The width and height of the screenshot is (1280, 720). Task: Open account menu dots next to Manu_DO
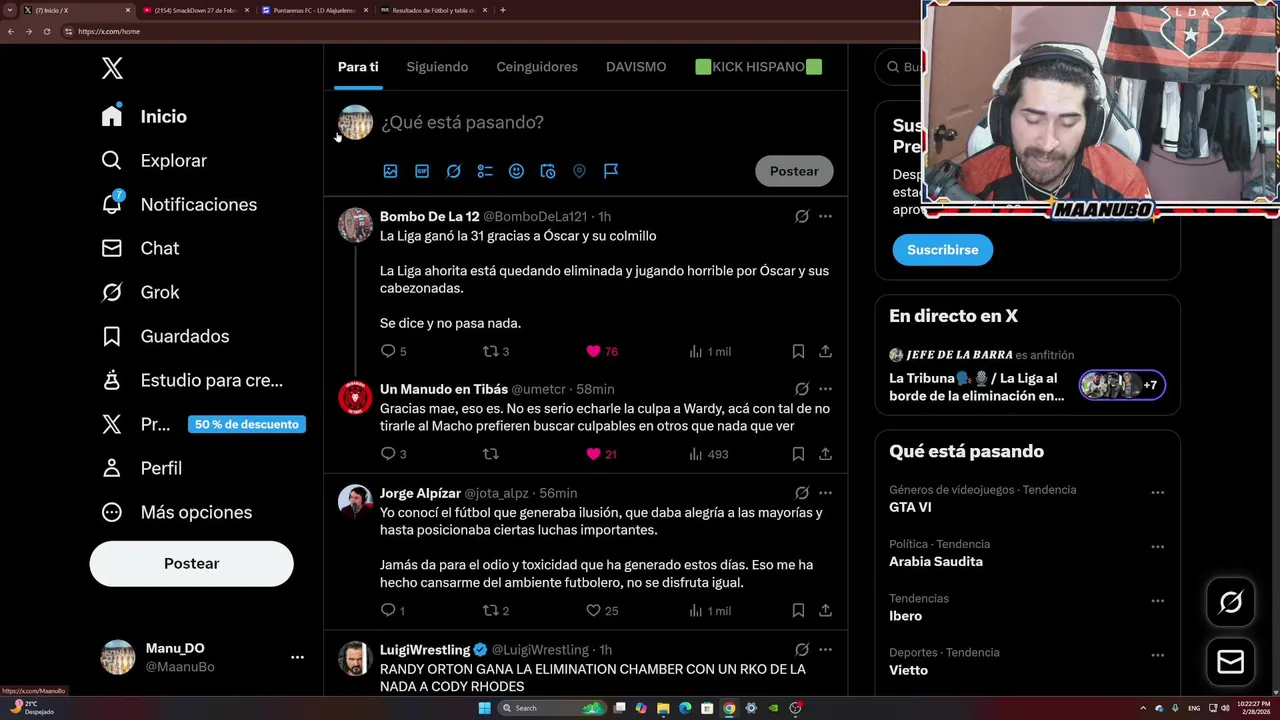pos(297,657)
